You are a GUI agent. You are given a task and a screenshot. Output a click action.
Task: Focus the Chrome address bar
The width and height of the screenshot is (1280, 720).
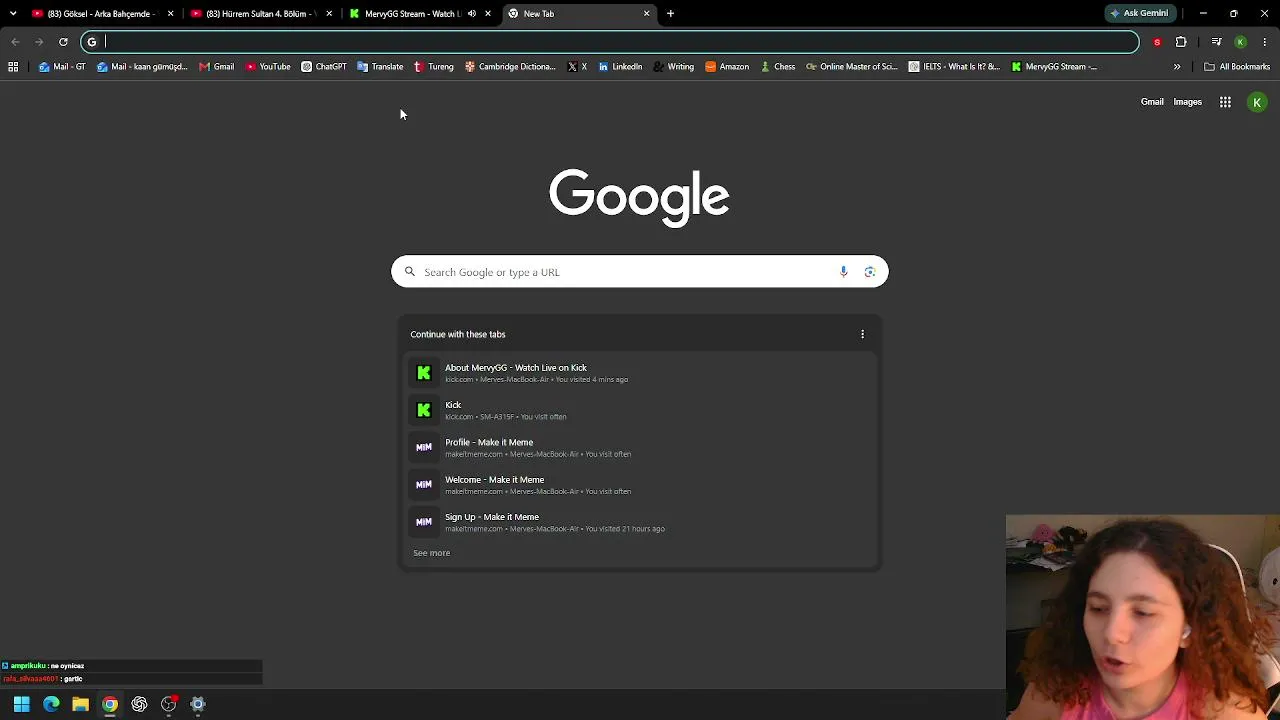point(610,42)
